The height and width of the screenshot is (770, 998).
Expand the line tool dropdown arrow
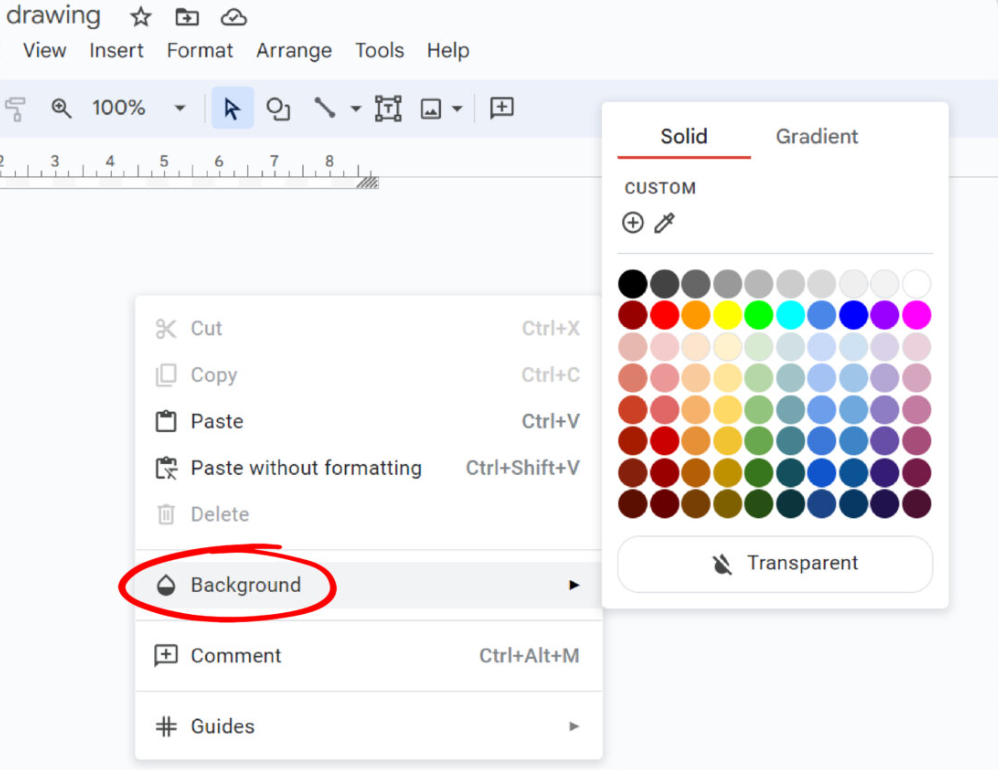point(355,108)
